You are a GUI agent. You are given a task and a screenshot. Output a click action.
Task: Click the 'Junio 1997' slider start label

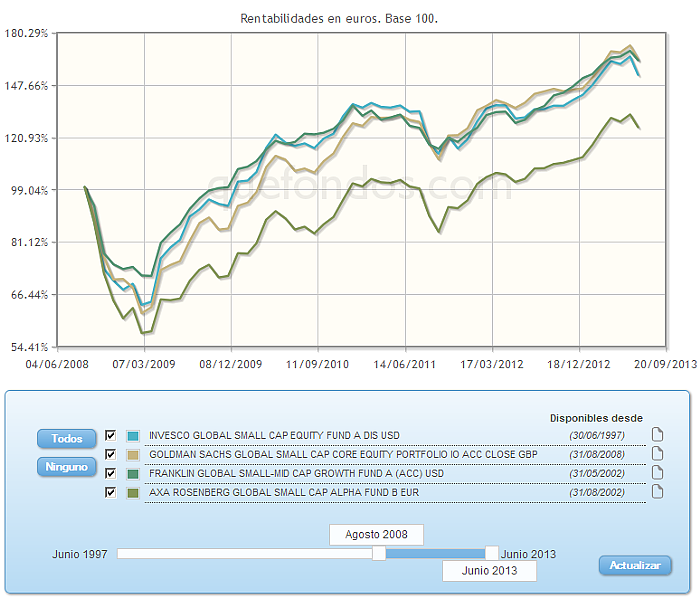click(x=80, y=554)
